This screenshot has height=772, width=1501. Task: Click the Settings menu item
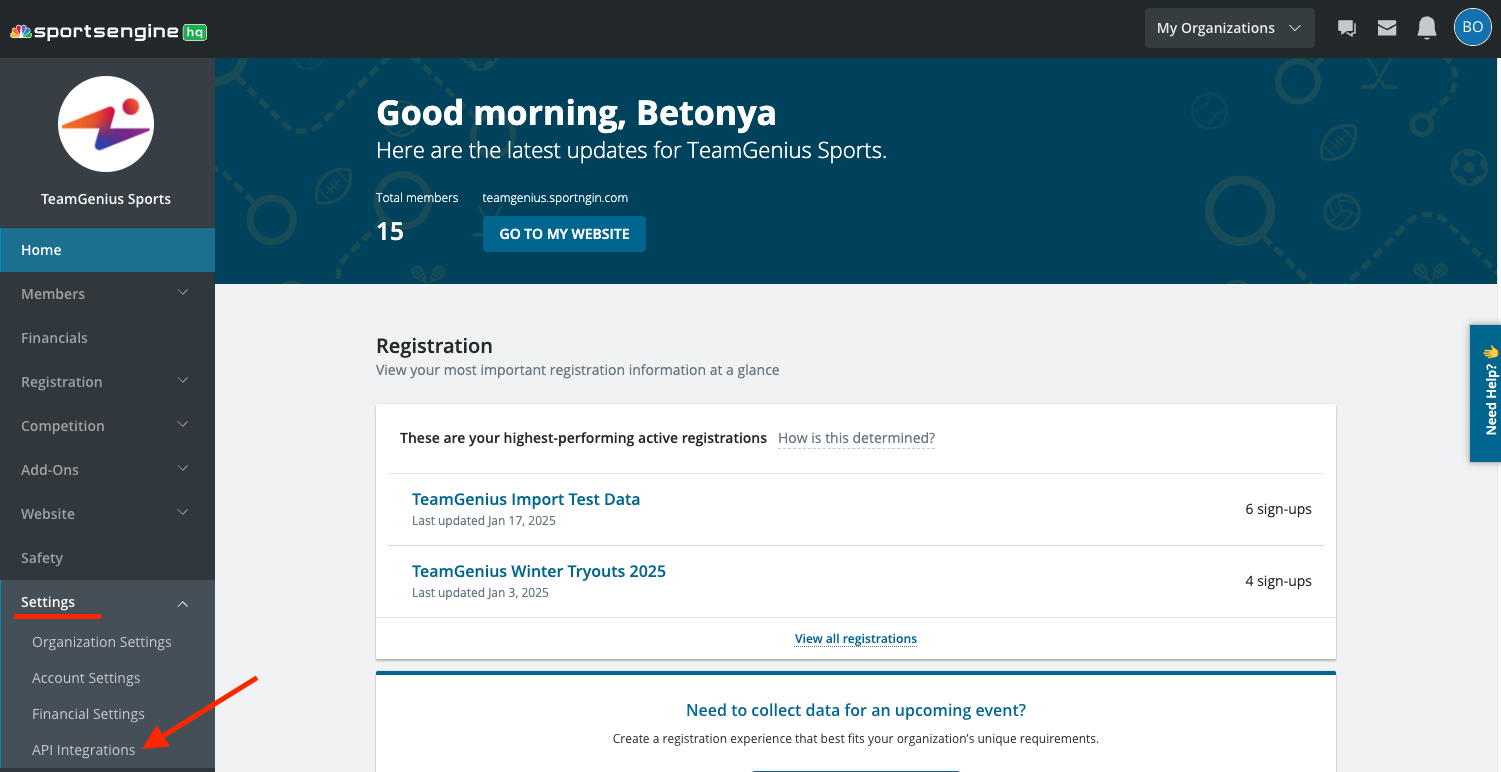[107, 602]
